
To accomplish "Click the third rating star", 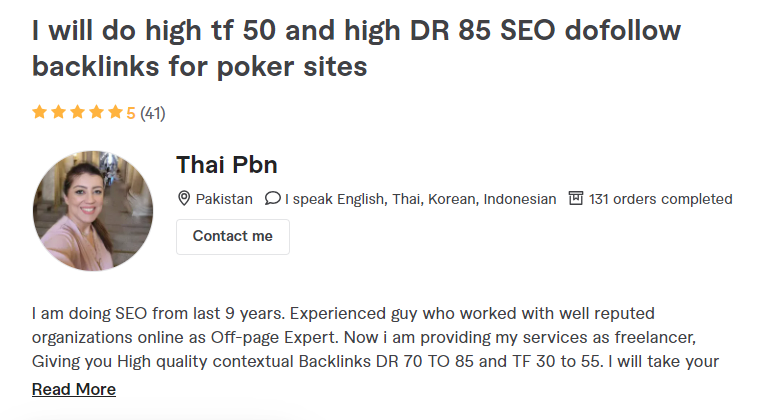I will click(77, 112).
